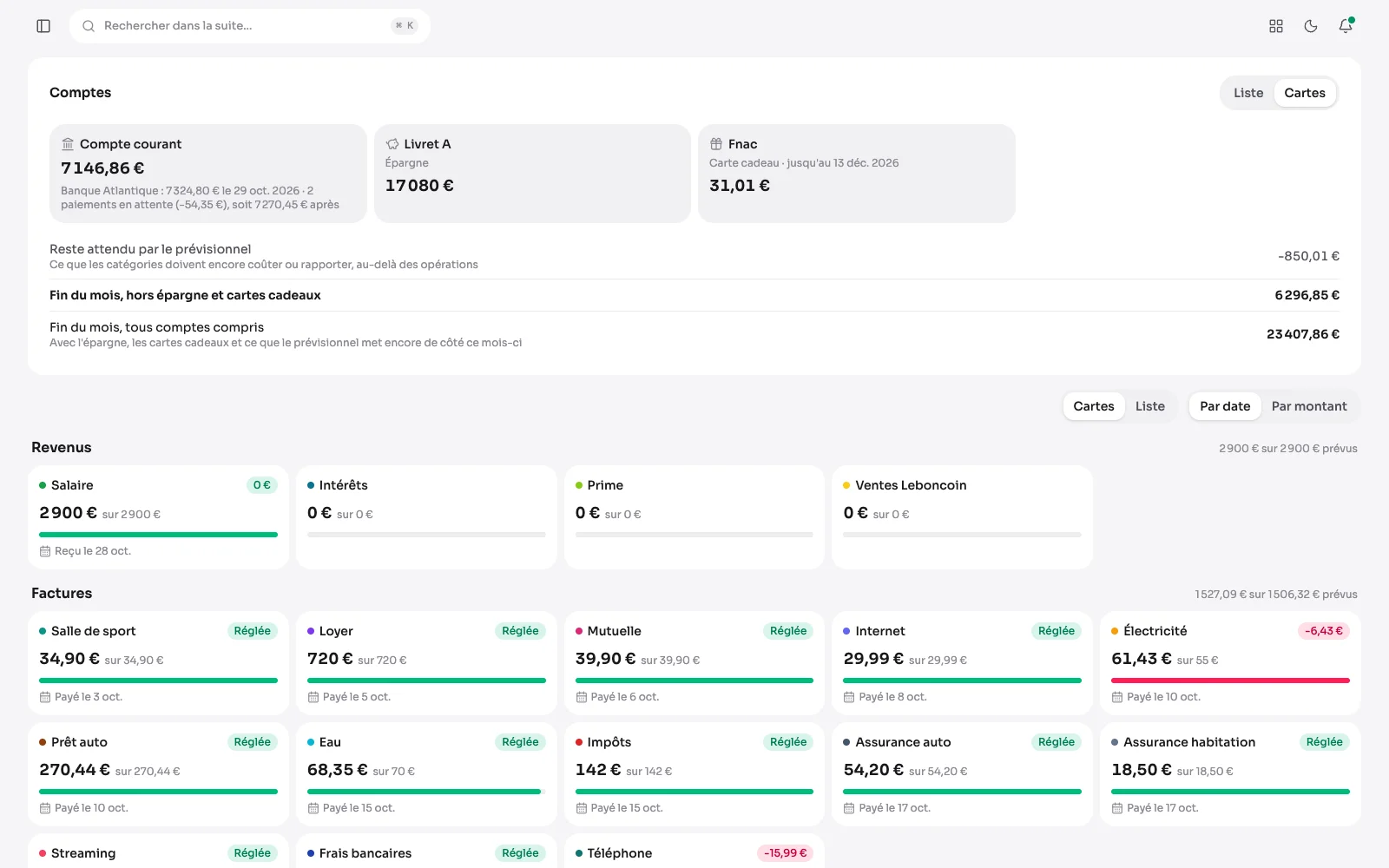Open the Compte courant account card

tap(208, 174)
